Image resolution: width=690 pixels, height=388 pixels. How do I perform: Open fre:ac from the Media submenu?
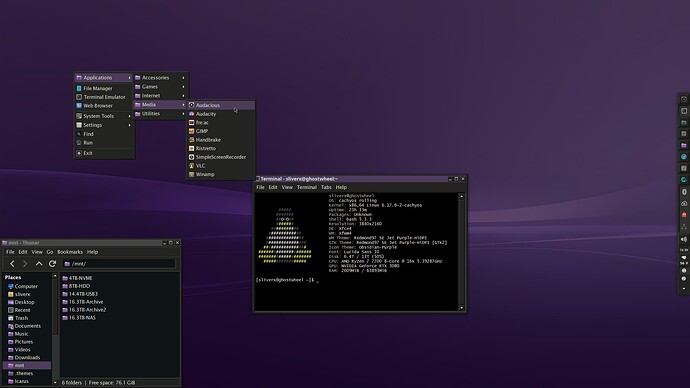(221, 122)
